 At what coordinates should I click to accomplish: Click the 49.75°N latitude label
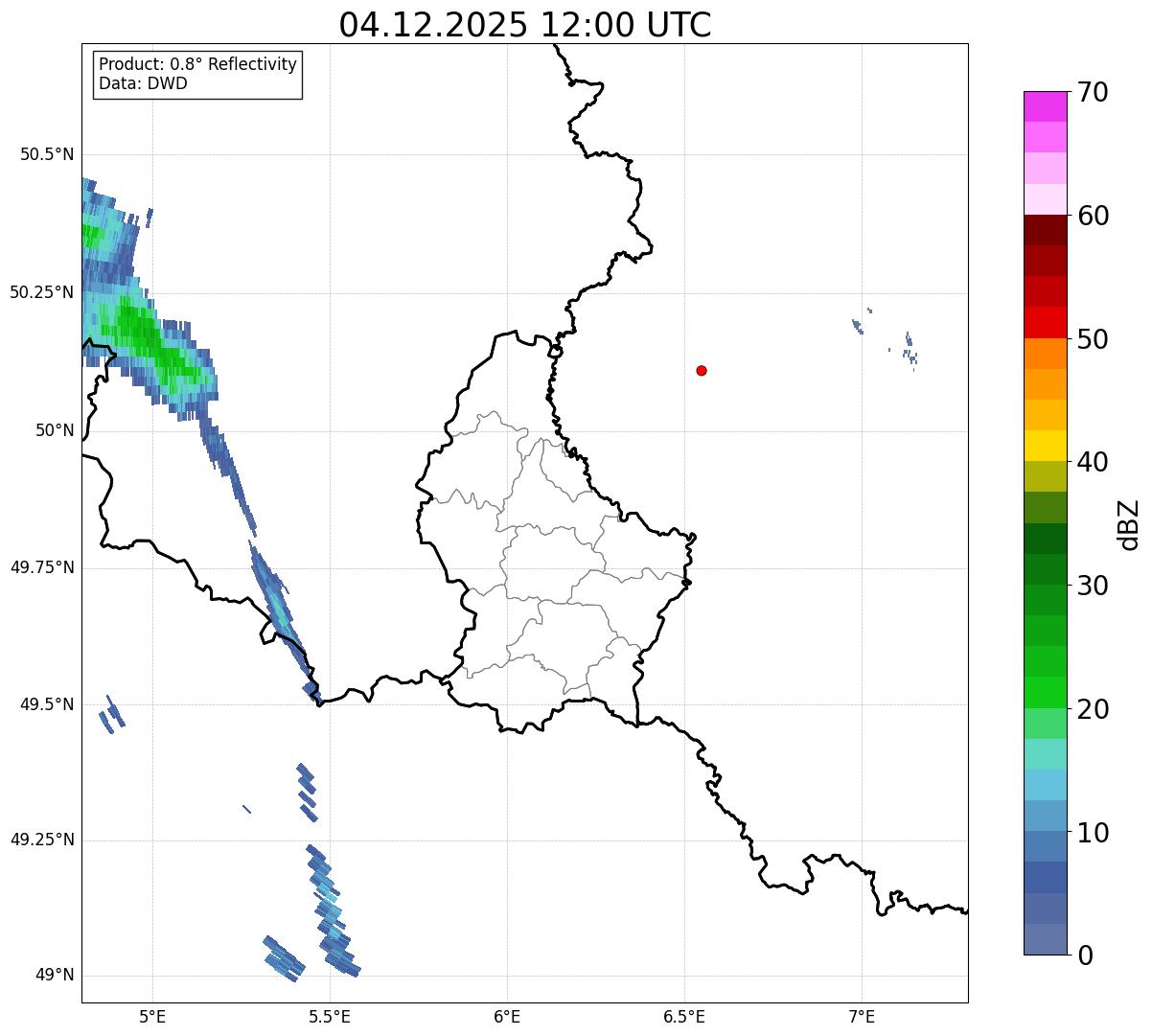point(42,567)
